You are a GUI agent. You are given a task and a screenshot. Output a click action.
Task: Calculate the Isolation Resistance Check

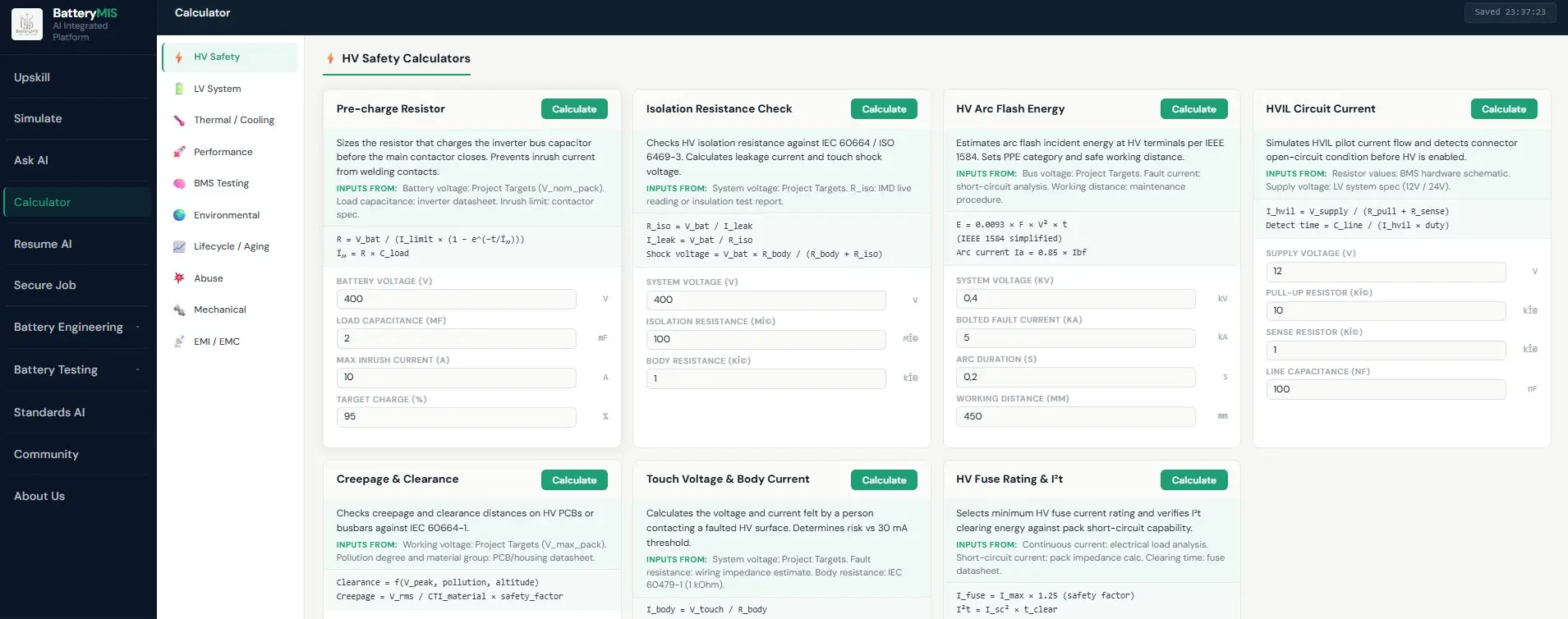[x=884, y=109]
